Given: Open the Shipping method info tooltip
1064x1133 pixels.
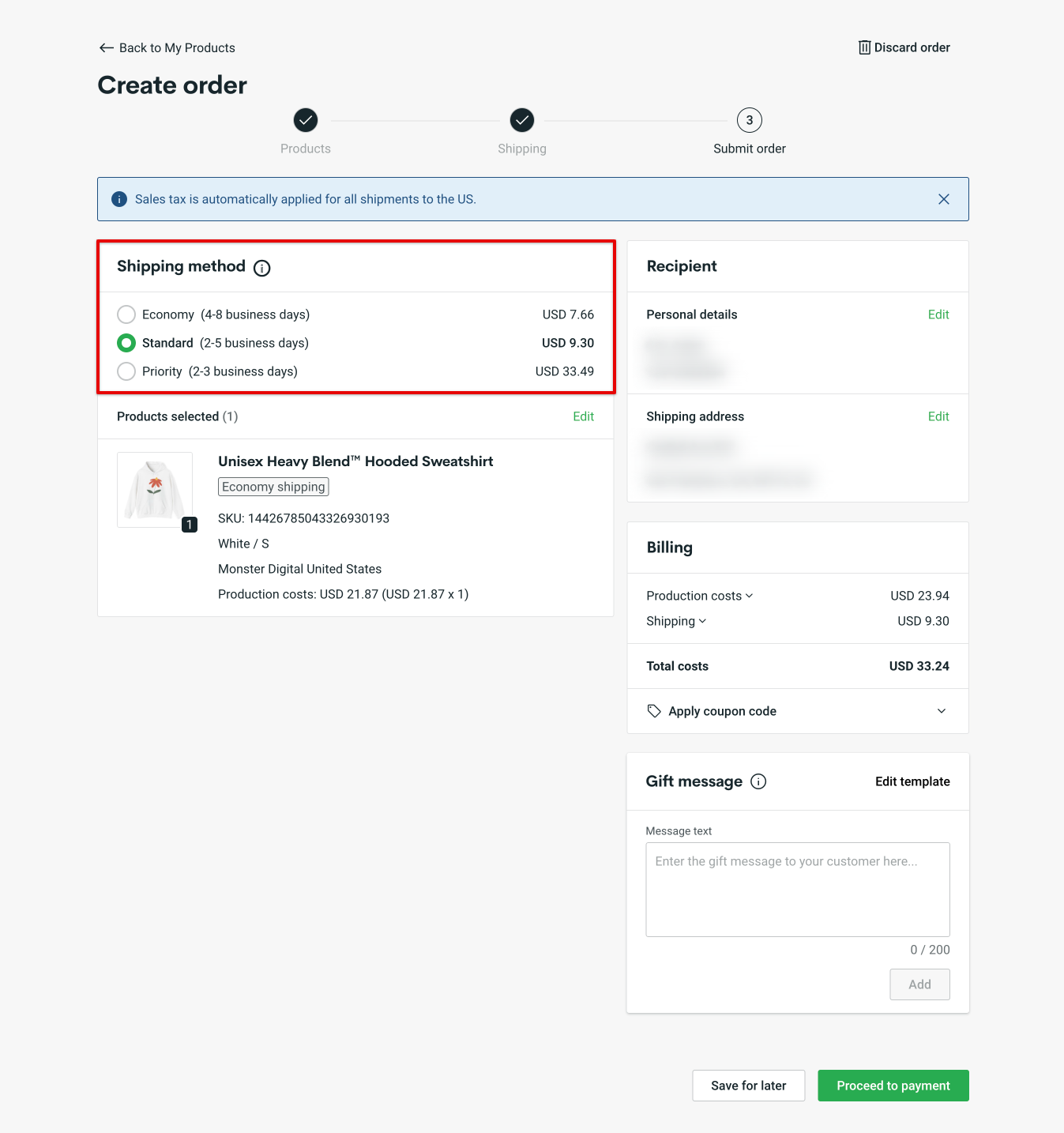Looking at the screenshot, I should (261, 268).
